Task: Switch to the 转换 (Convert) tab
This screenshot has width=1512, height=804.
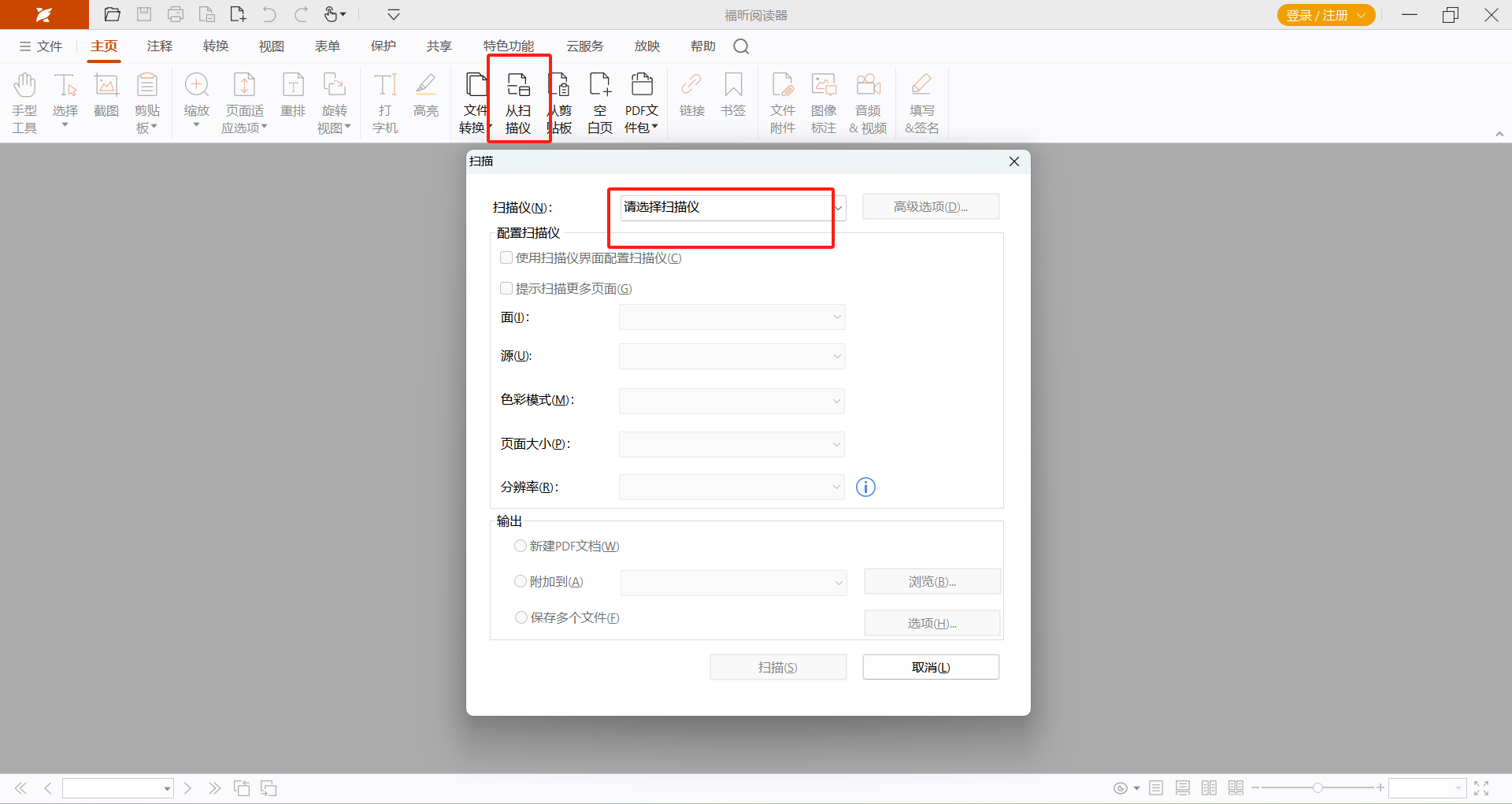Action: coord(216,46)
